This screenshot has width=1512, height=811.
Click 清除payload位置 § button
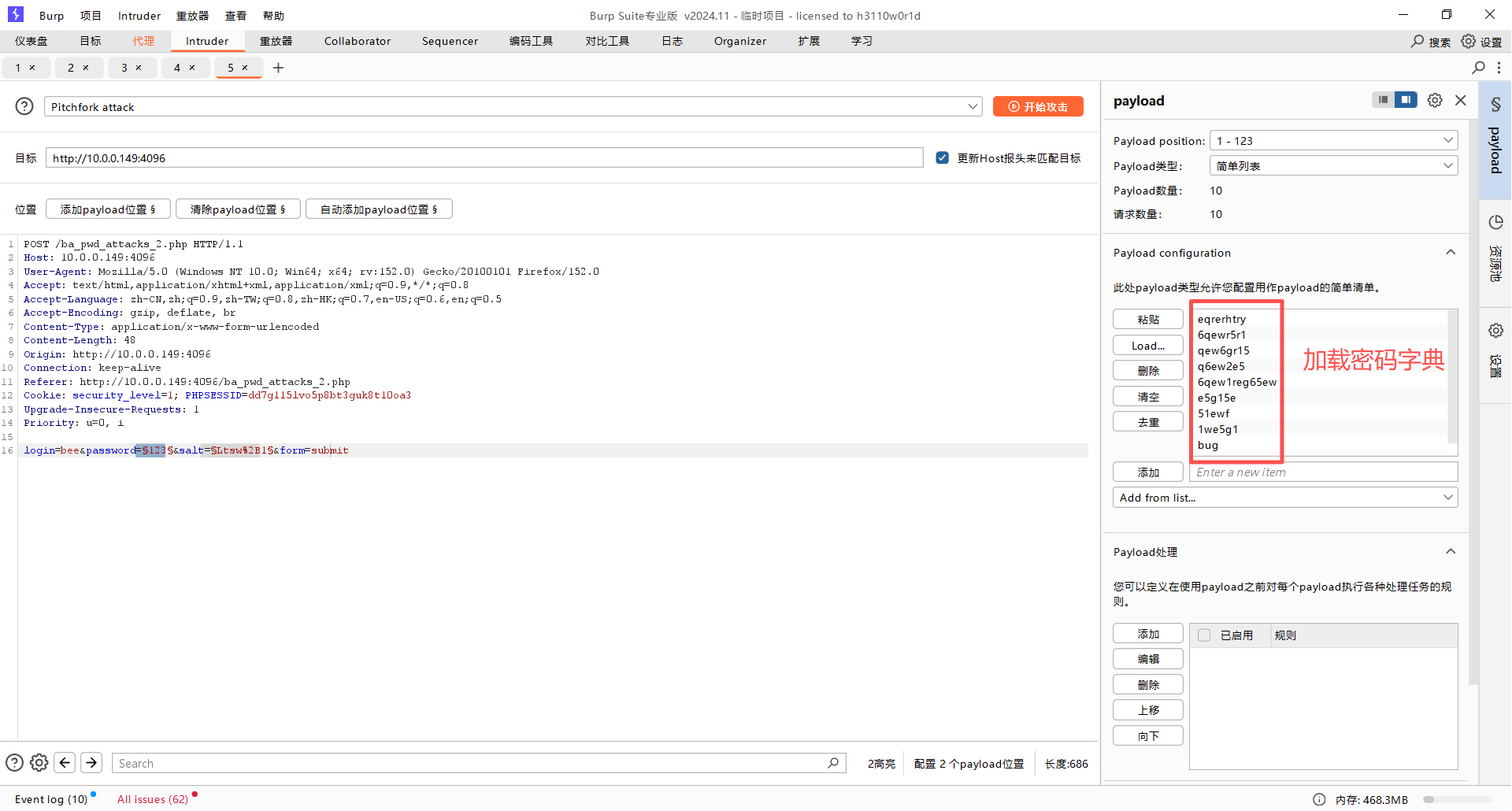coord(238,209)
